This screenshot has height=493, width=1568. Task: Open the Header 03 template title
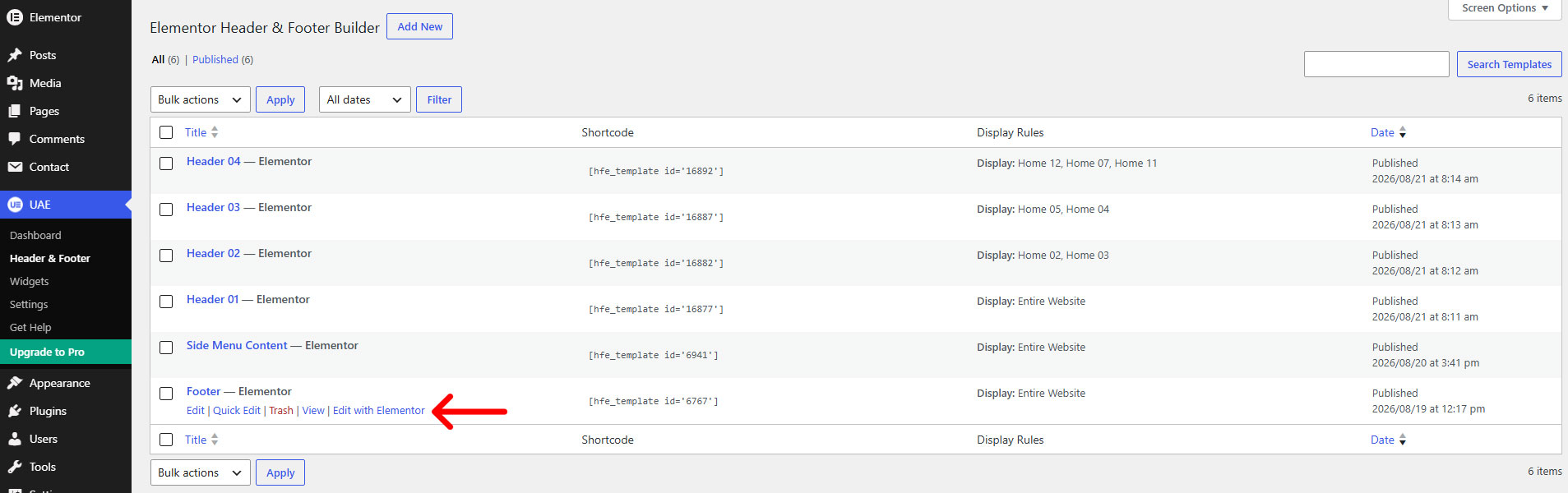[x=213, y=207]
